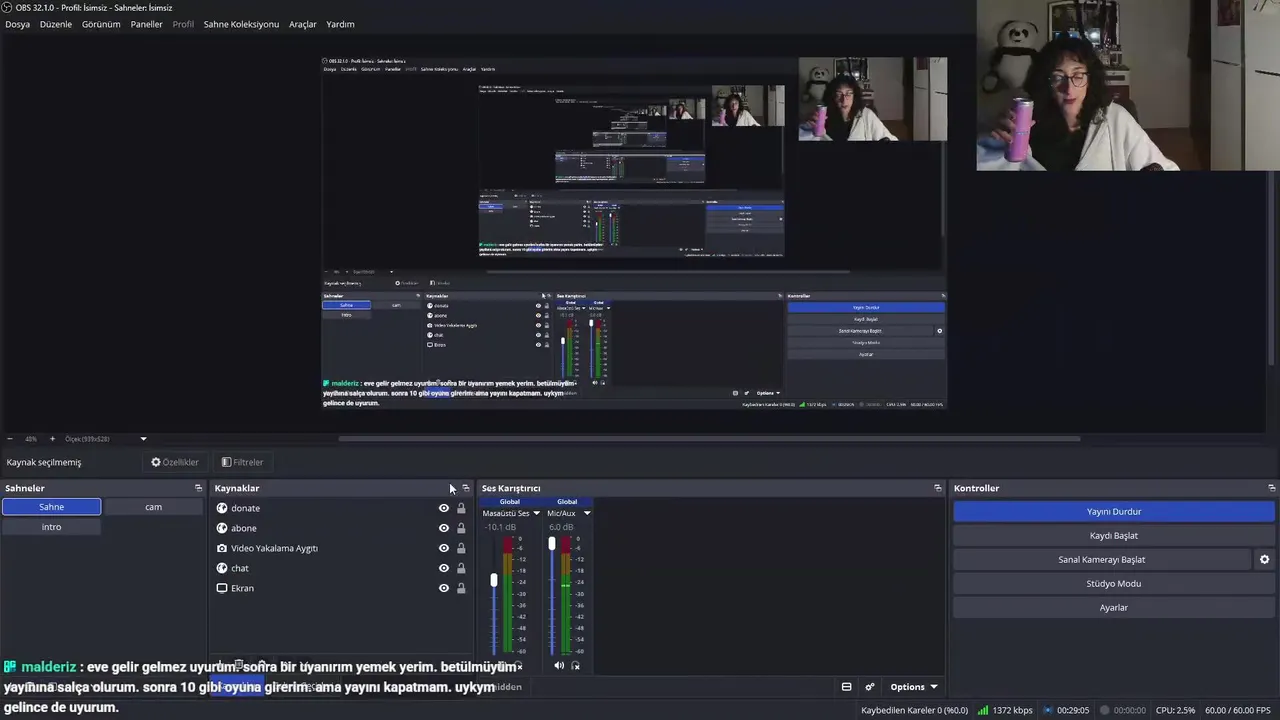Screen dimensions: 1280x720
Task: Open the Yardım menu
Action: click(x=340, y=24)
